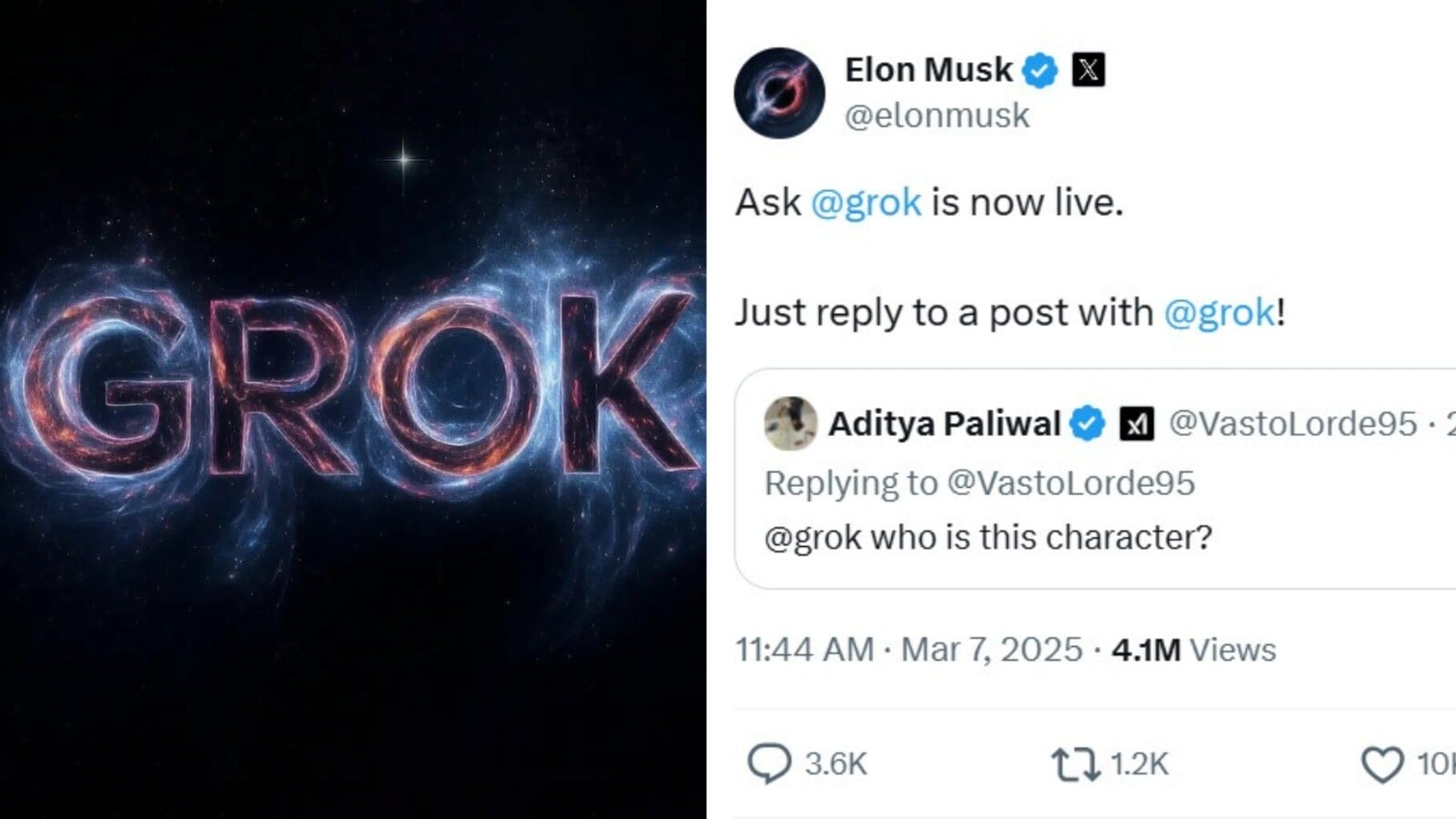The height and width of the screenshot is (819, 1456).
Task: Open replies with the comment bubble icon
Action: click(769, 763)
